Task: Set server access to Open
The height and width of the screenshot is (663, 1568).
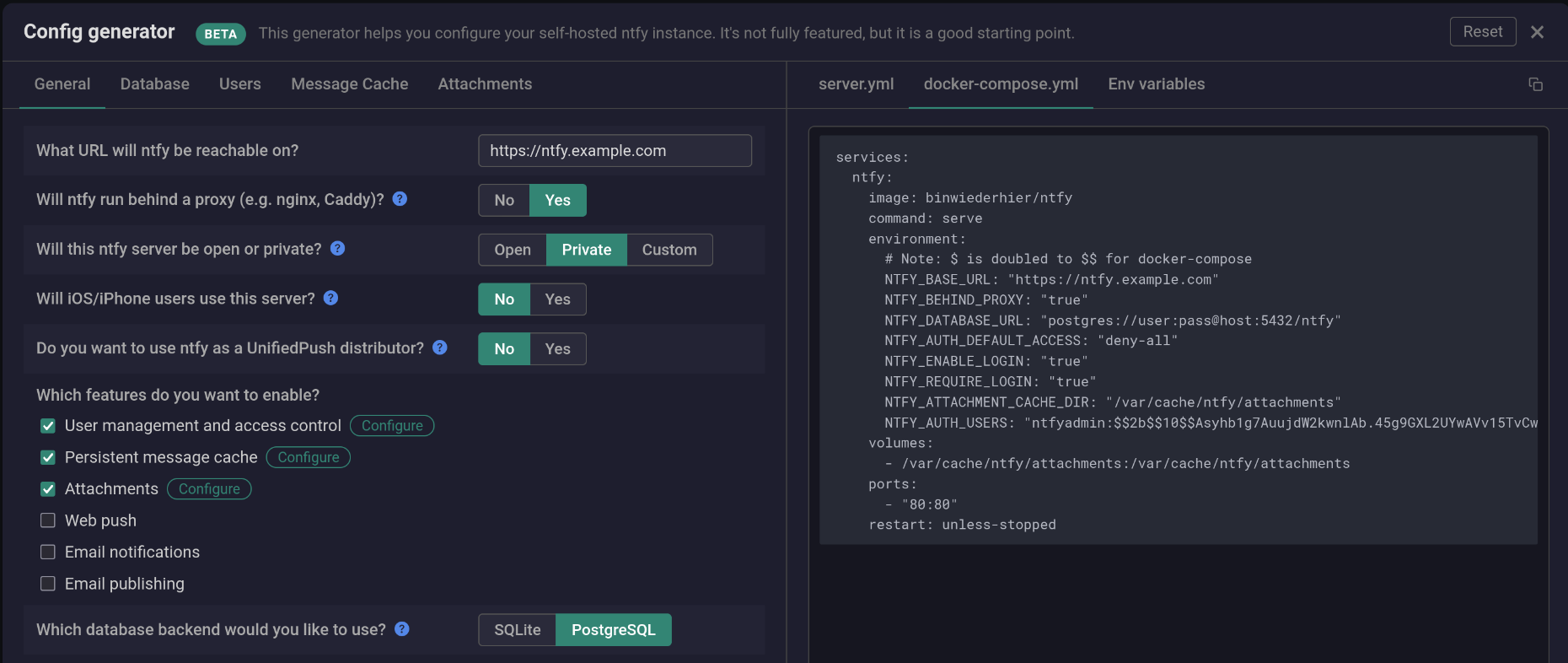Action: (x=513, y=250)
